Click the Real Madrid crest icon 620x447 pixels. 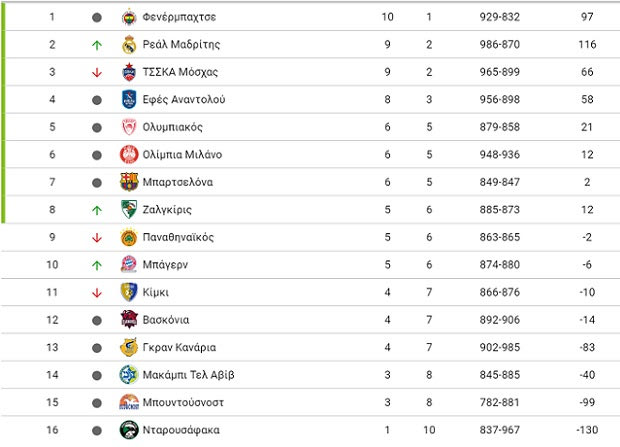click(129, 45)
